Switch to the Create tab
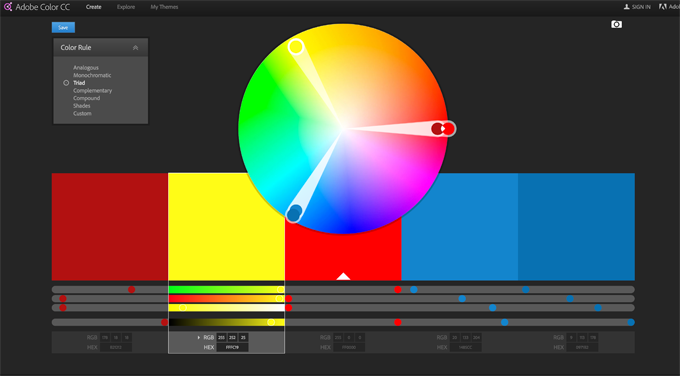The height and width of the screenshot is (376, 680). (x=93, y=7)
